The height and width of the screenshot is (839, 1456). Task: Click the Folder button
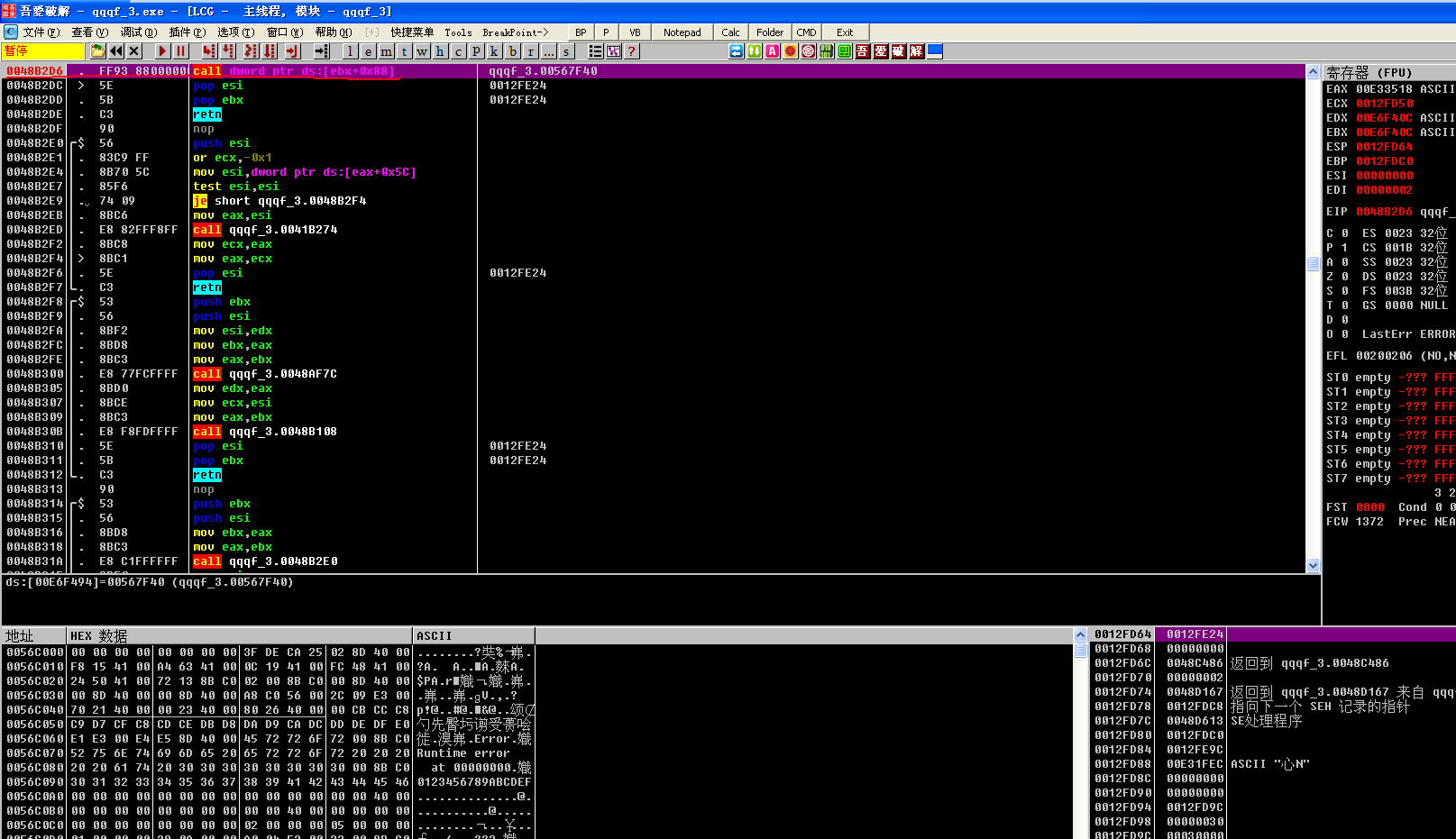click(770, 32)
